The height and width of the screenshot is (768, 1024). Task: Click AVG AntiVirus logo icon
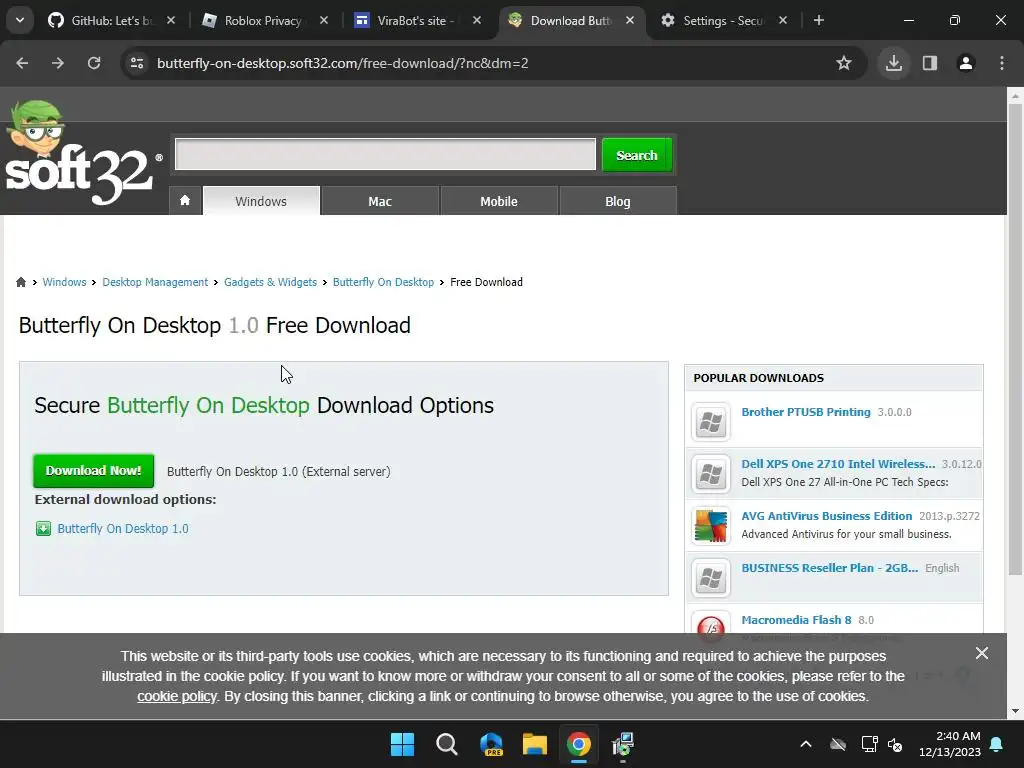click(x=711, y=526)
